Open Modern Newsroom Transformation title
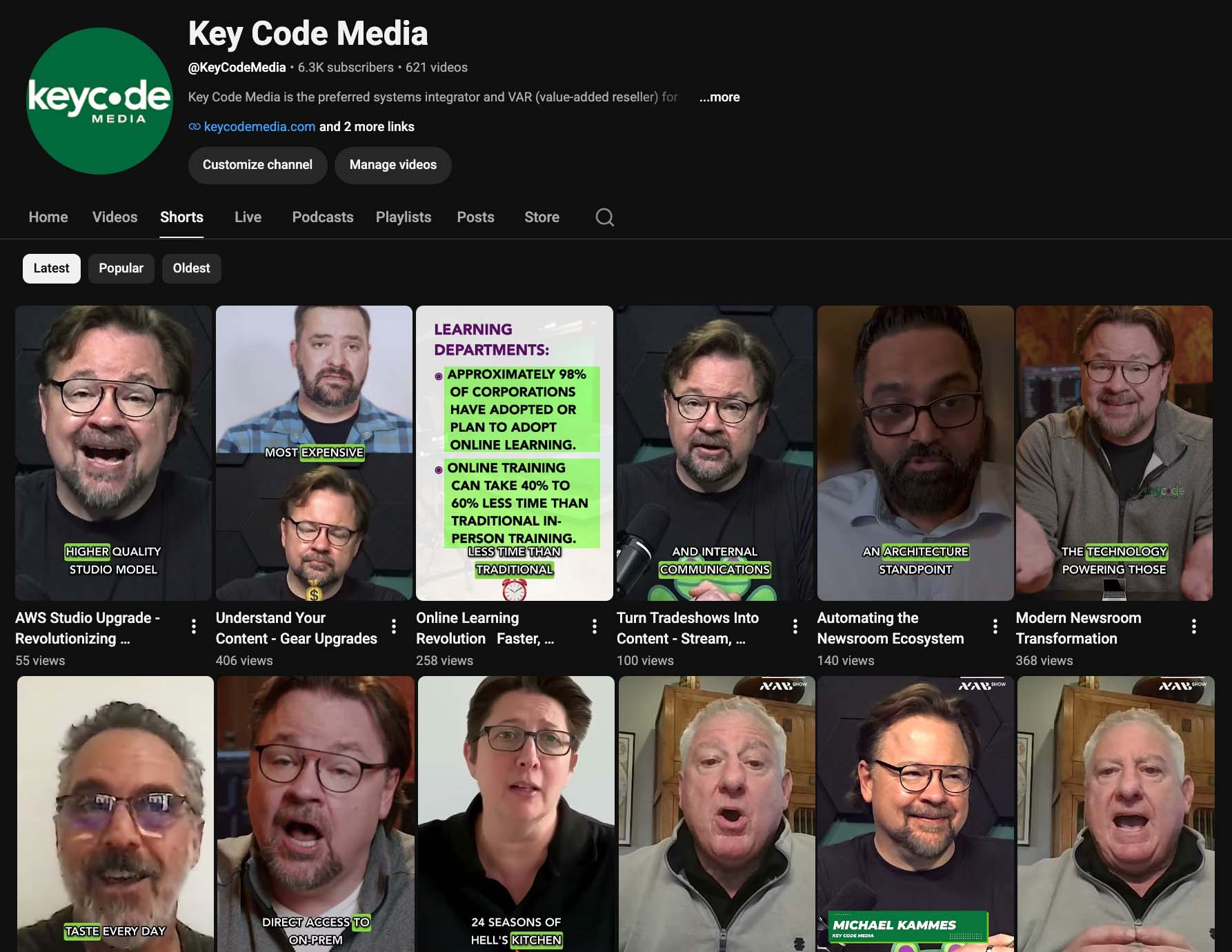The width and height of the screenshot is (1232, 952). point(1078,628)
